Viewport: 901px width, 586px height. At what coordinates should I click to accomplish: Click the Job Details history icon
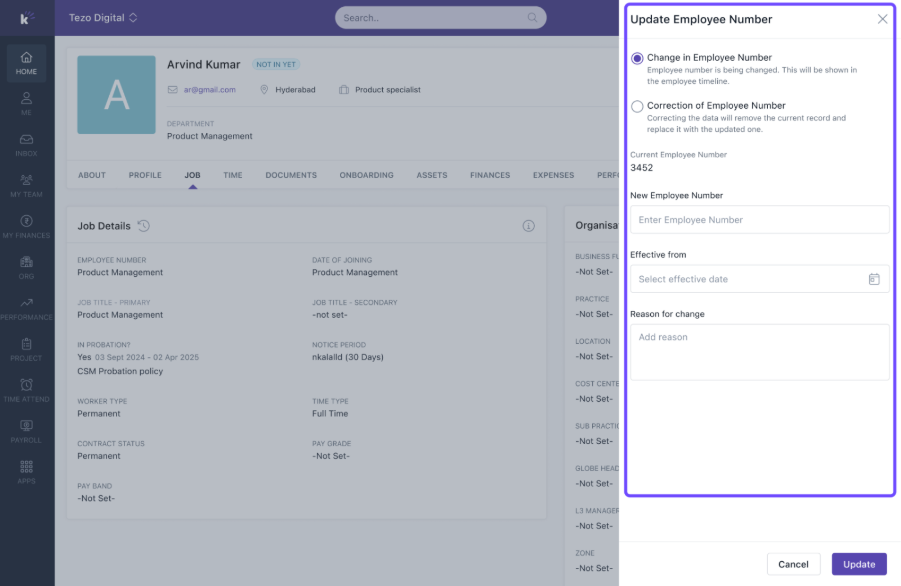tap(144, 226)
